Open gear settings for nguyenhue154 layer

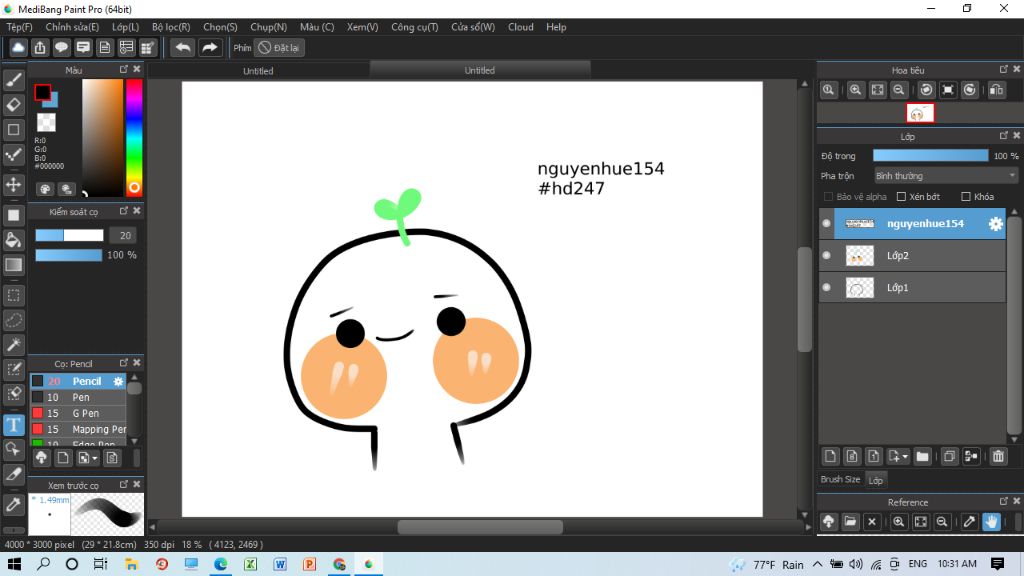point(995,224)
